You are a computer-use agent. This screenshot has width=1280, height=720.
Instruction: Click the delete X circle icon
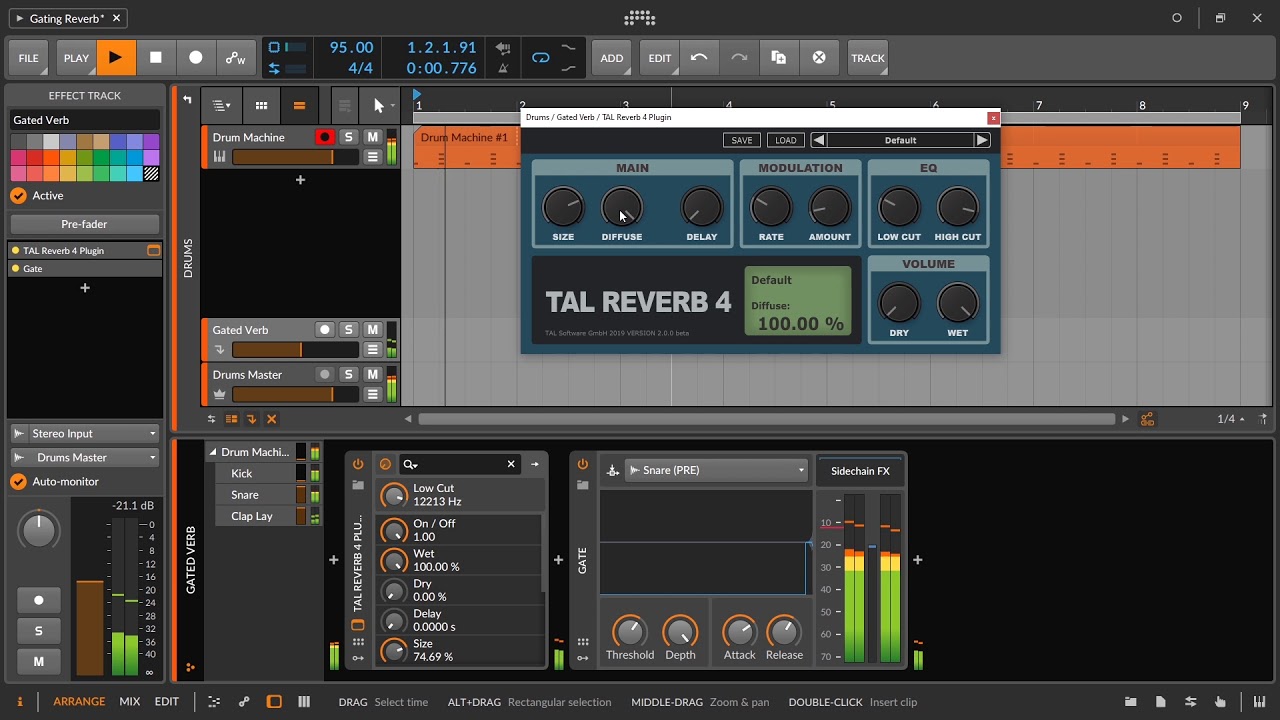click(819, 58)
